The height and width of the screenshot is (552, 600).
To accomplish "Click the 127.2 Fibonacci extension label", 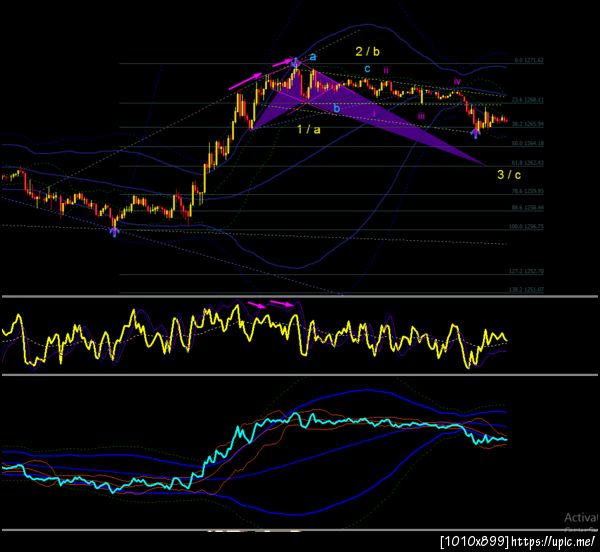I will click(x=527, y=271).
